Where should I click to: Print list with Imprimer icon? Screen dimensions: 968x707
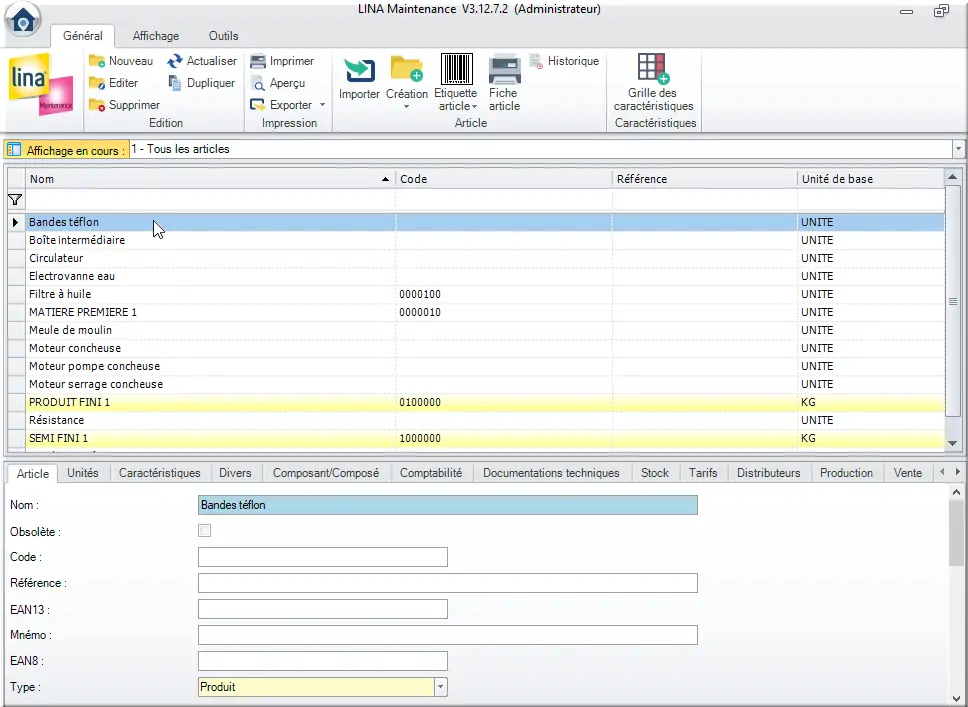(x=258, y=62)
